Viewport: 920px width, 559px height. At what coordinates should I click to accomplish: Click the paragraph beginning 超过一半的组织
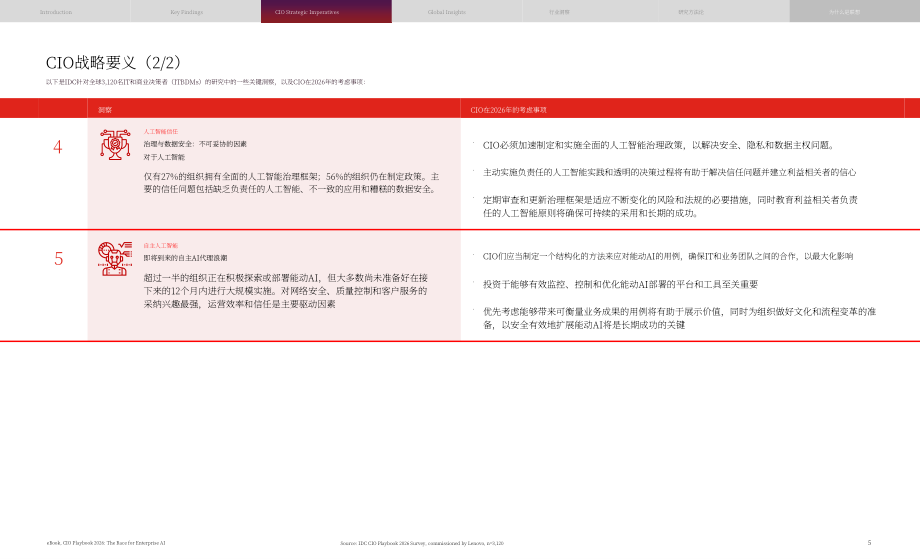coord(286,291)
